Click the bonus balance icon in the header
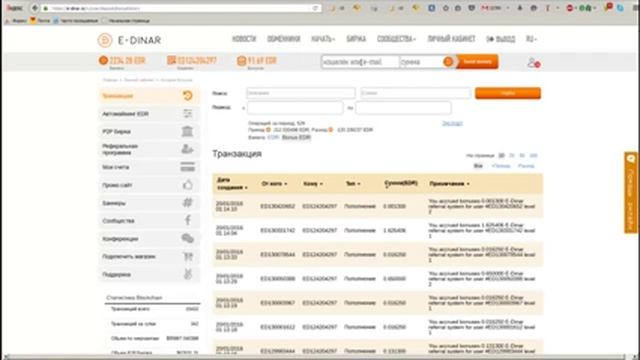The image size is (640, 360). tap(242, 61)
